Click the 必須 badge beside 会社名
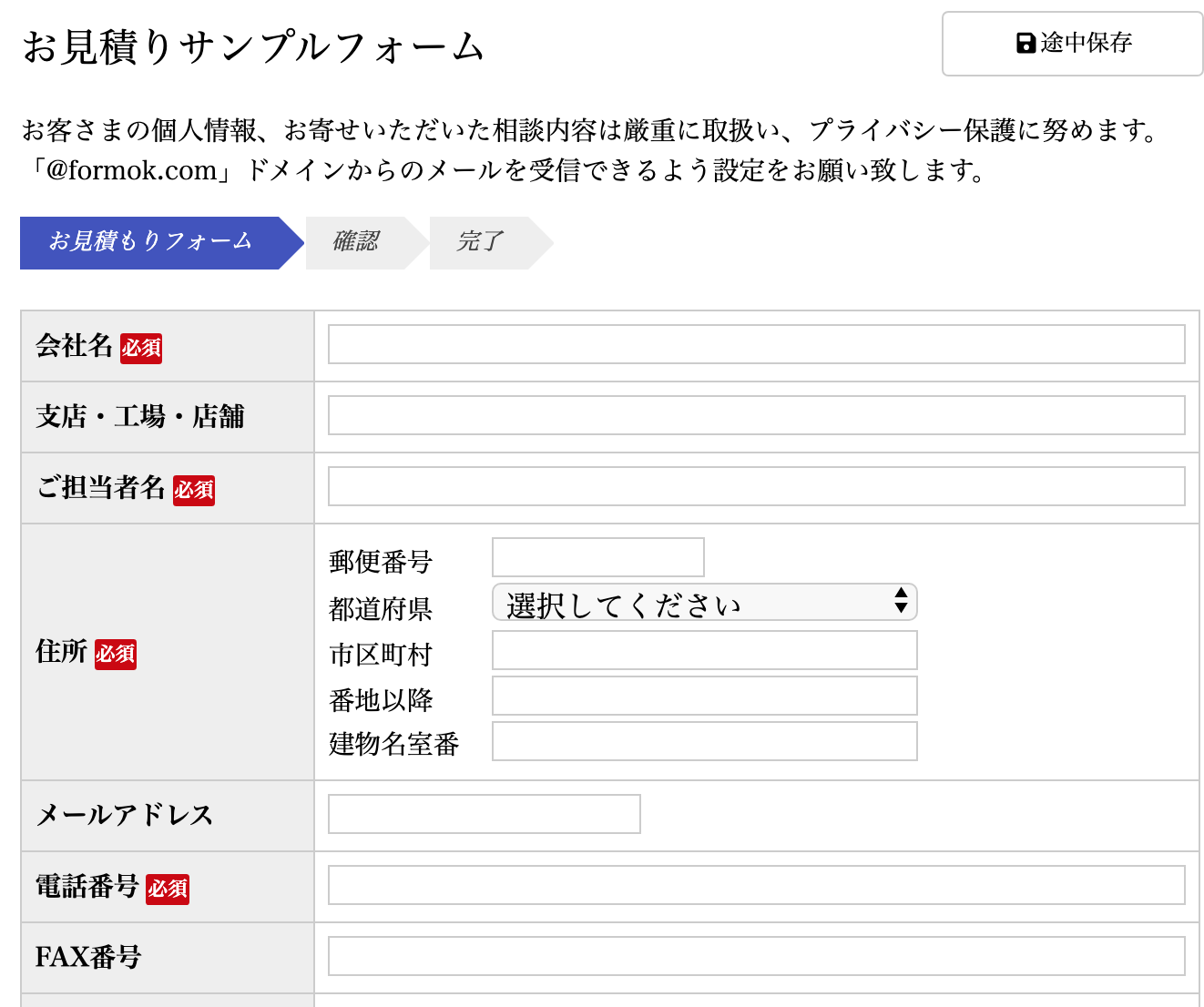This screenshot has width=1204, height=1007. pos(141,348)
